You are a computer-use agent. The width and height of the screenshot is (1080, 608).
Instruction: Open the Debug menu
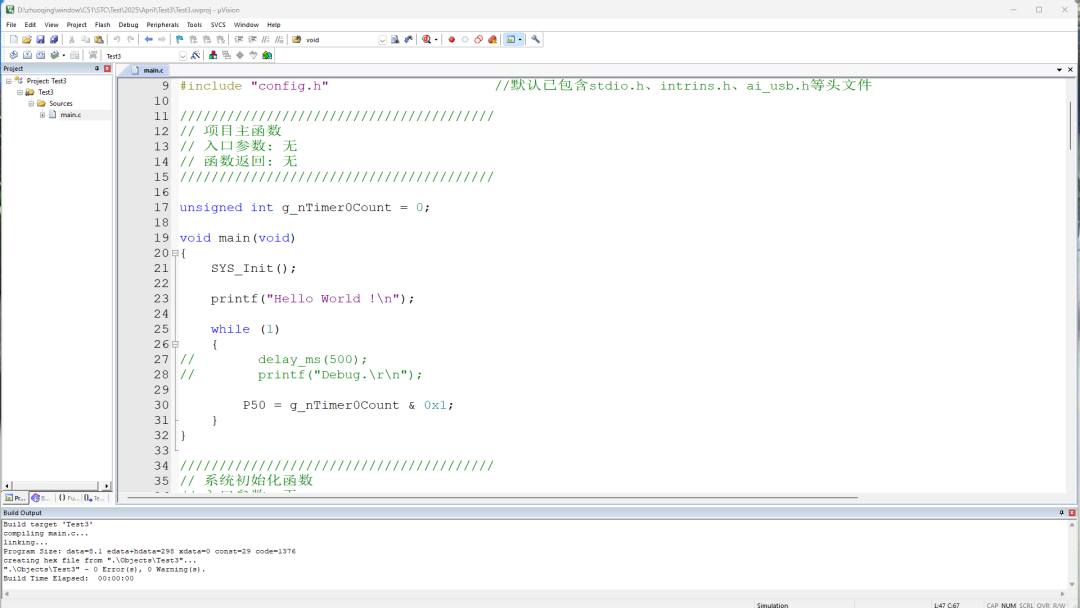coord(128,25)
